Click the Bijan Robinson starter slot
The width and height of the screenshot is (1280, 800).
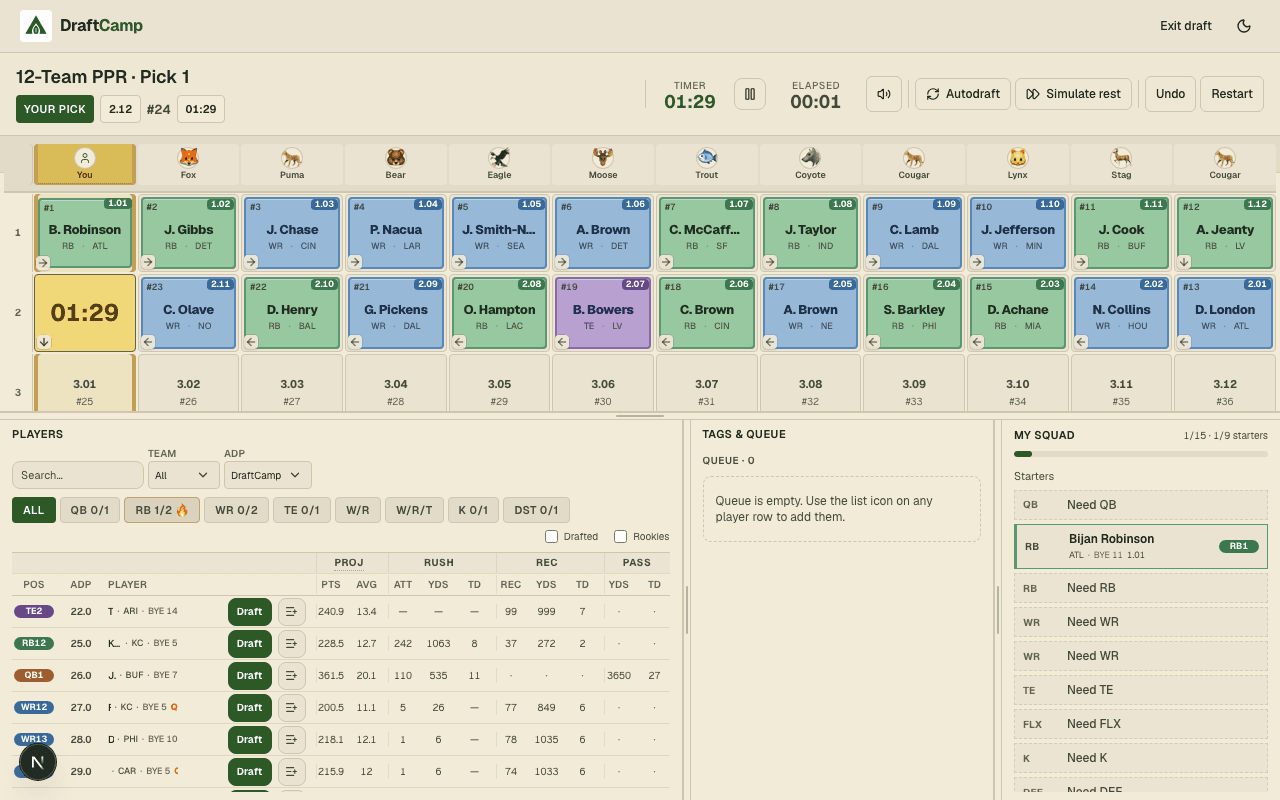(1141, 547)
